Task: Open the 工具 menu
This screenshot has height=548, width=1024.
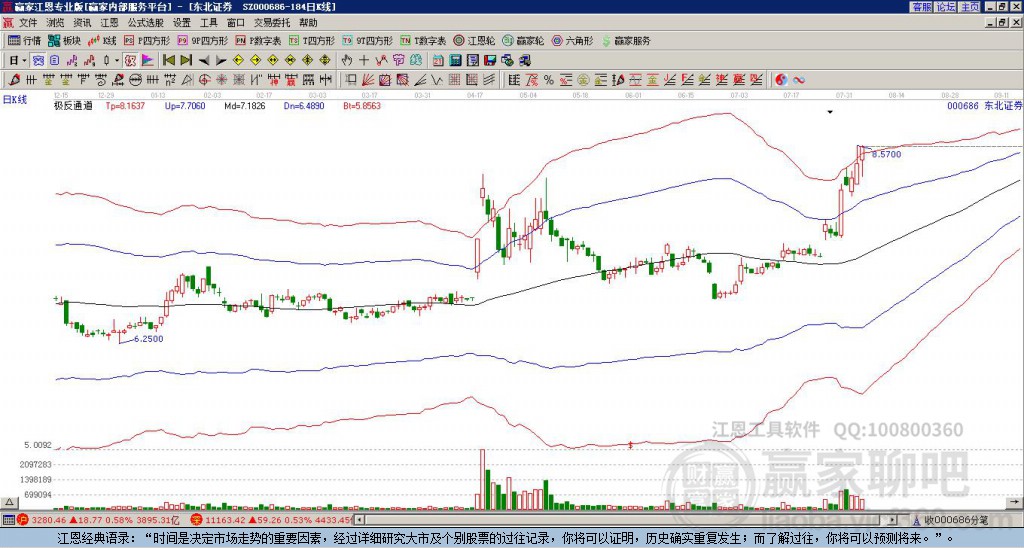Action: (x=208, y=23)
